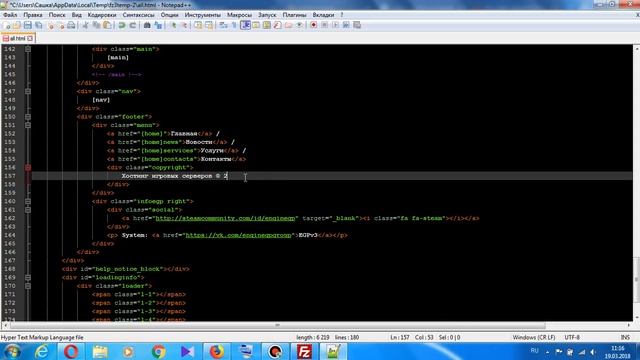Open the Поиск menu
Viewport: 640px width, 360px height.
point(57,15)
